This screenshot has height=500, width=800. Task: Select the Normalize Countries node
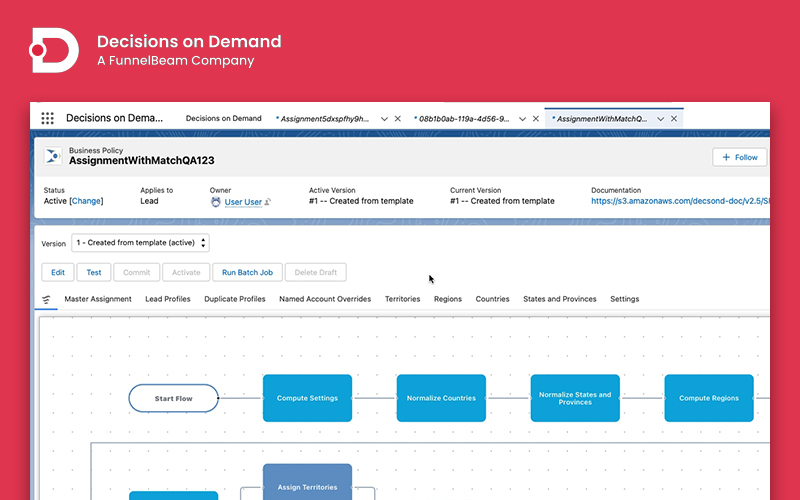[441, 398]
